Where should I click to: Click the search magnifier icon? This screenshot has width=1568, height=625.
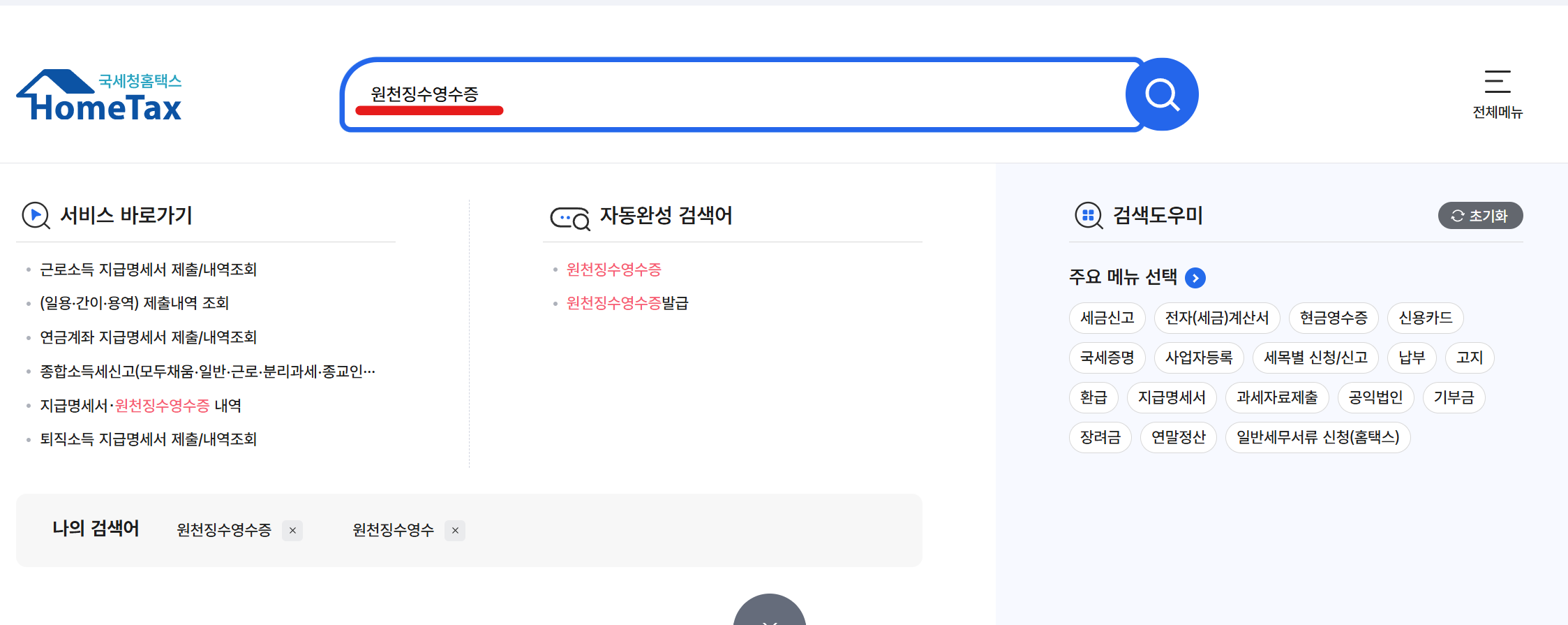click(x=1161, y=94)
